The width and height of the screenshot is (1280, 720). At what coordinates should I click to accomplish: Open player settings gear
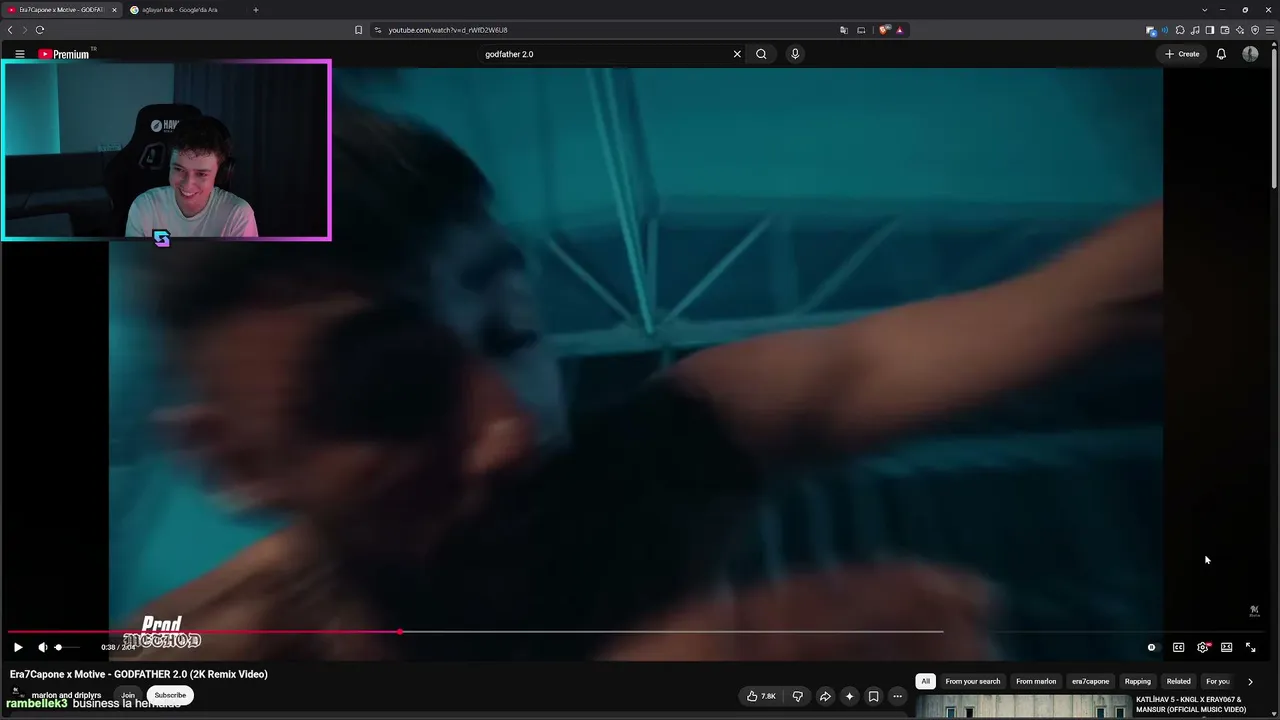click(1203, 647)
